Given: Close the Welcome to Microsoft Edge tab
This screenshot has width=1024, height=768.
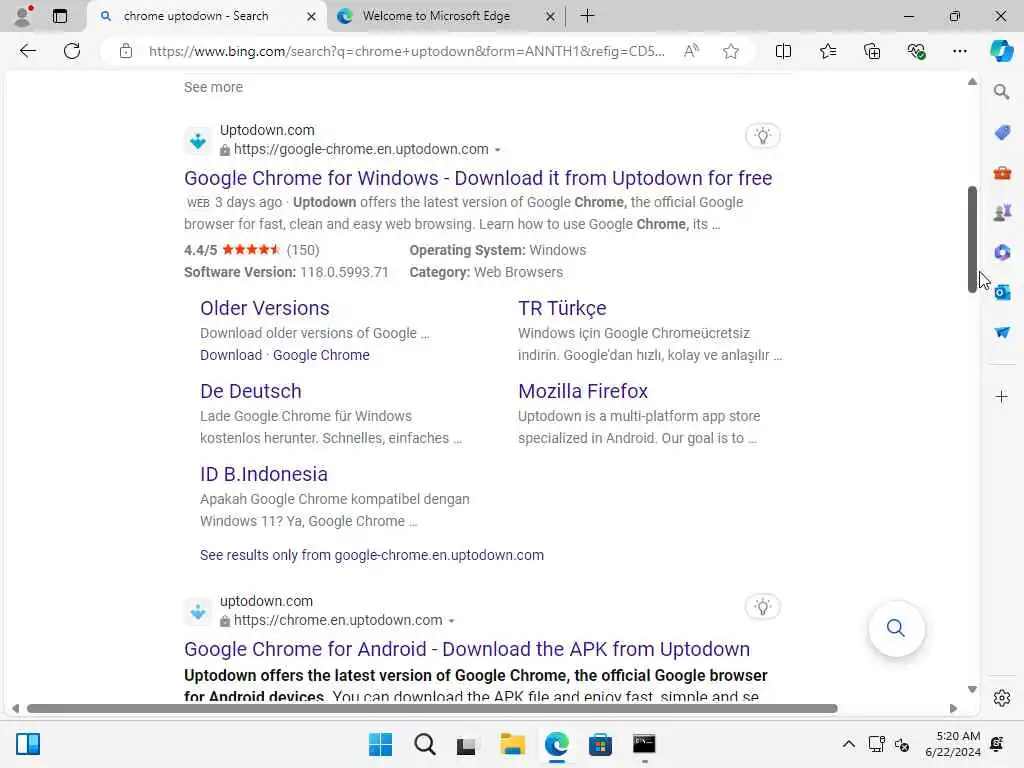Looking at the screenshot, I should tap(551, 16).
